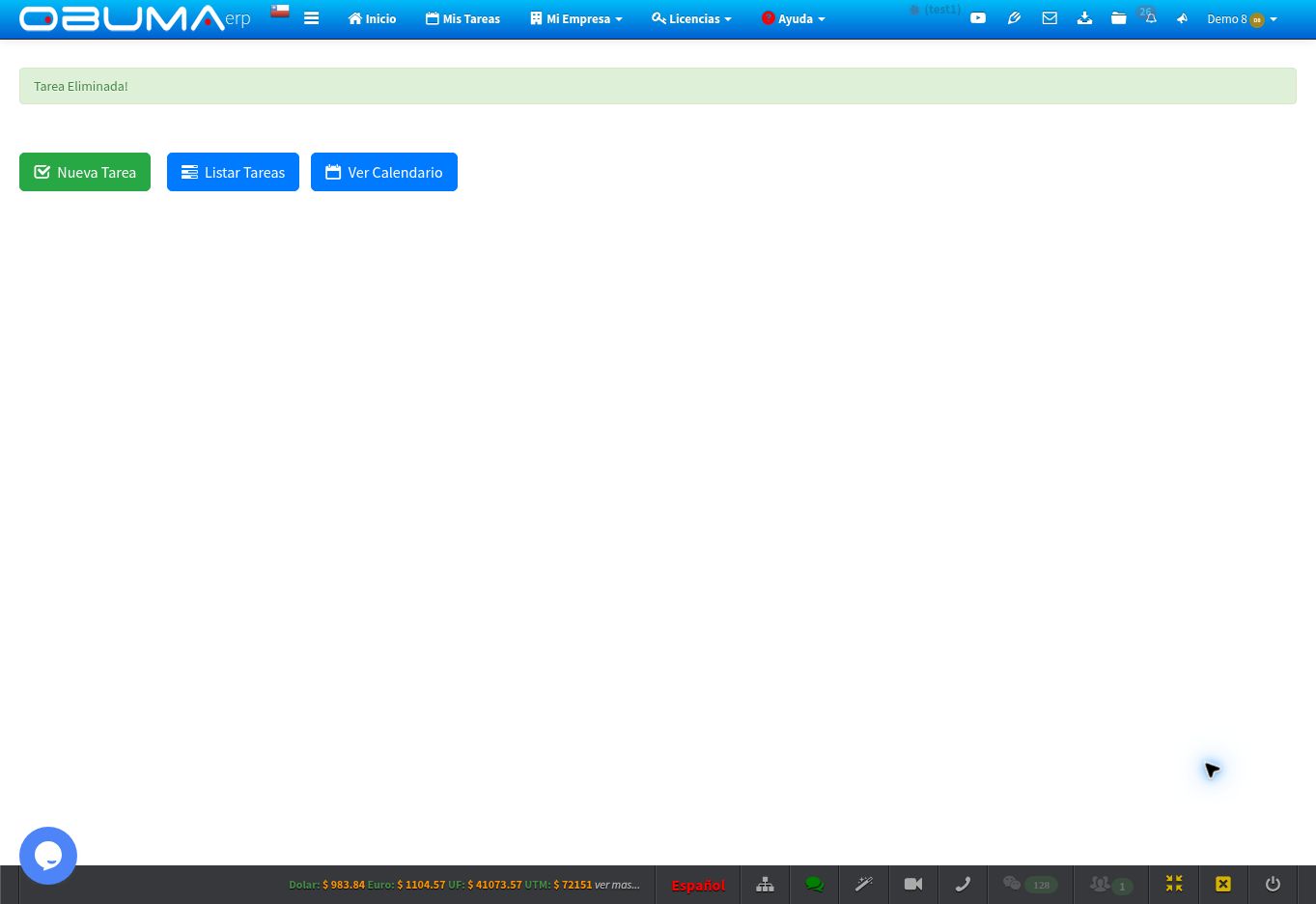
Task: Open the notifications bell icon
Action: point(1150,18)
